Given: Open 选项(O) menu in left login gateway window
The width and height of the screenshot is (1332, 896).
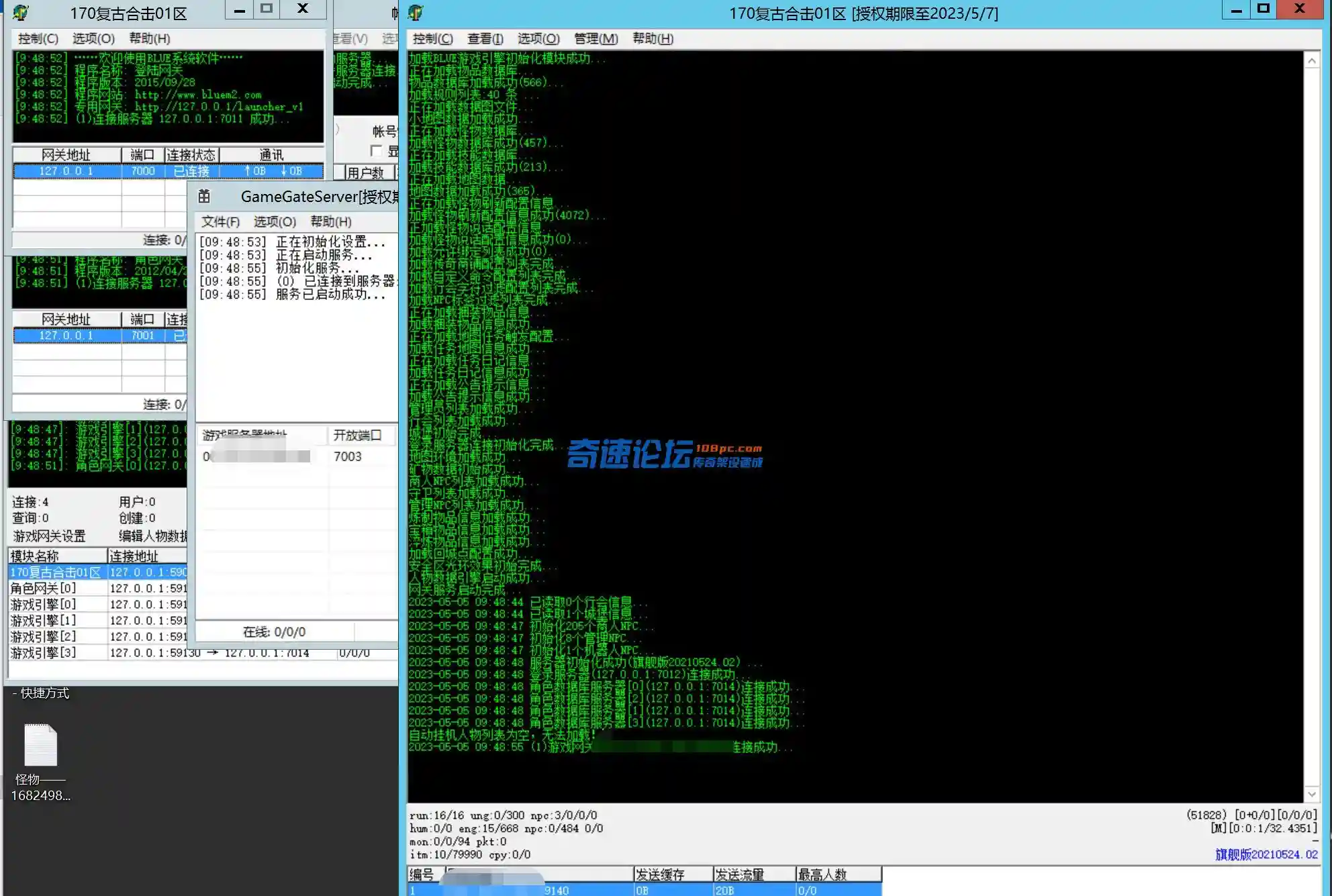Looking at the screenshot, I should [x=93, y=38].
